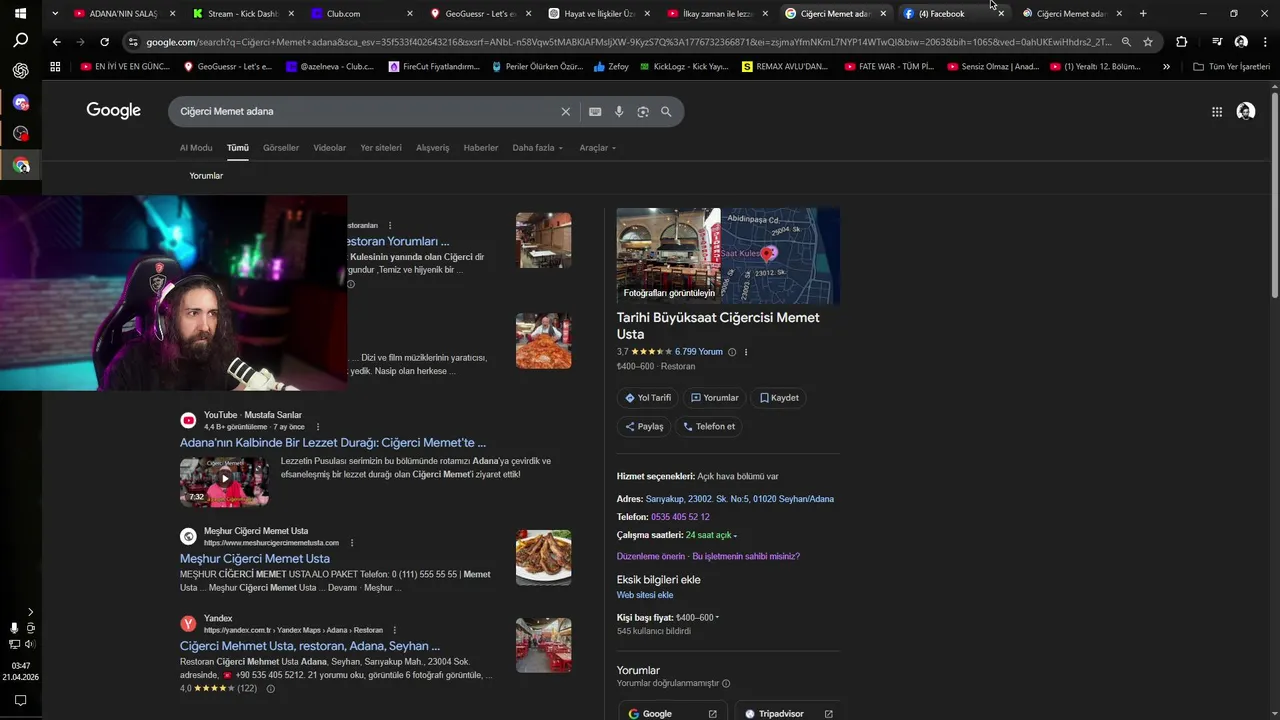The image size is (1280, 720).
Task: Switch to the Görseller tab
Action: pos(281,148)
